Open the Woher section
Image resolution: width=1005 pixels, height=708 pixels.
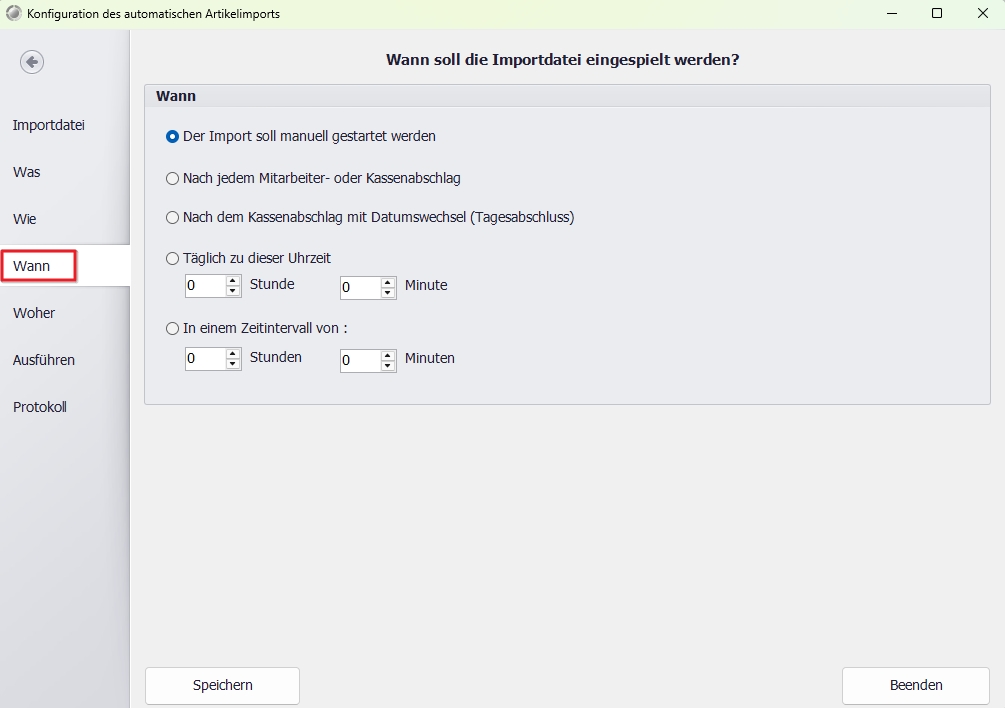(34, 313)
